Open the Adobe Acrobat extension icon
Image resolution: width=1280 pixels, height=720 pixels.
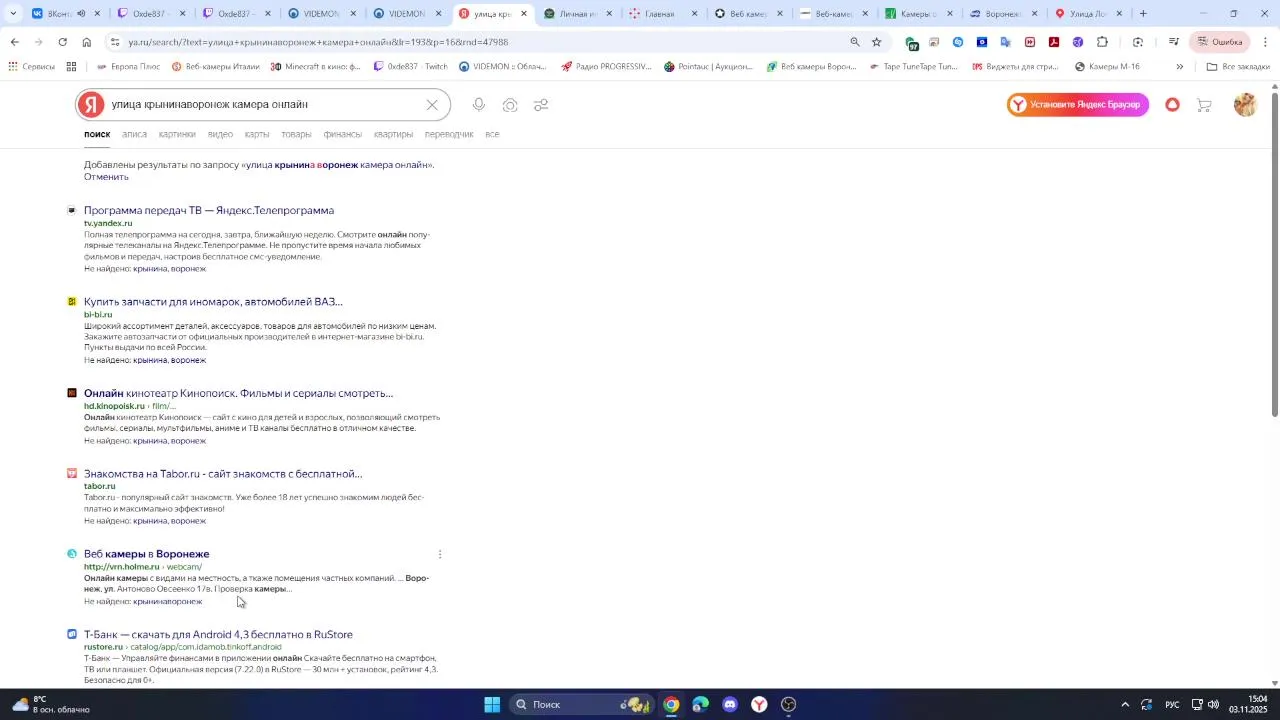coord(1054,42)
